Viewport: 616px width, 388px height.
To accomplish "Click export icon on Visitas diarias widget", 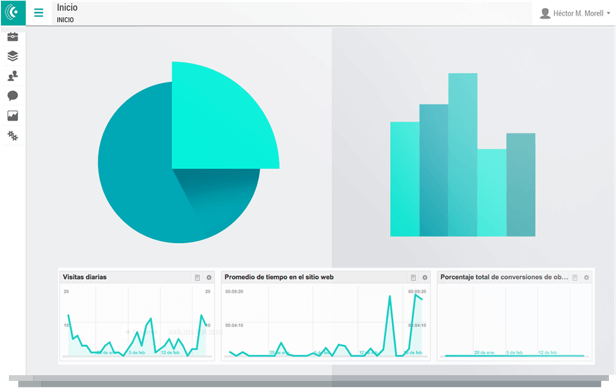I will (x=198, y=278).
